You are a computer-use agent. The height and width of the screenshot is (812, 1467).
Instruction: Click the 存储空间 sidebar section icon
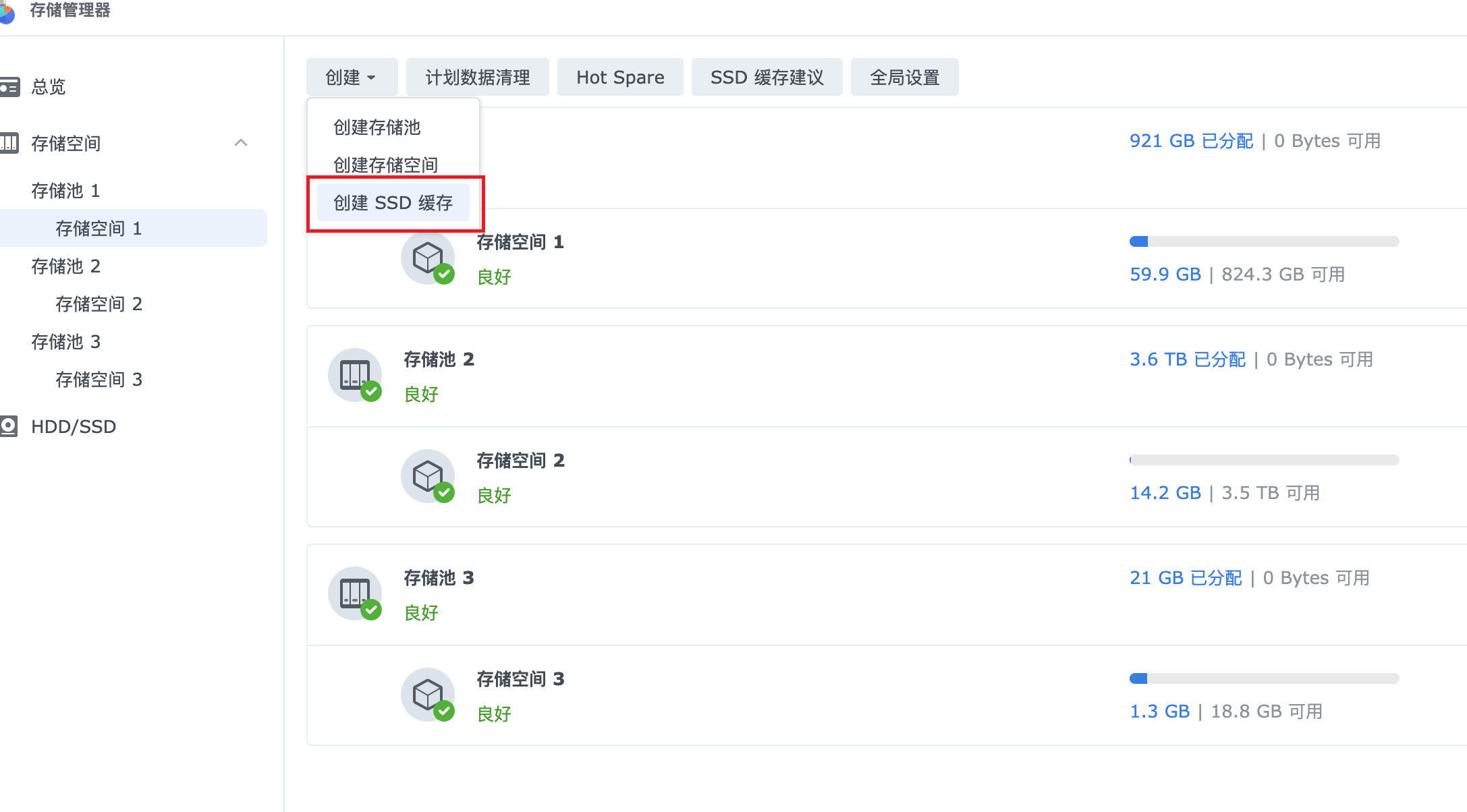[9, 143]
